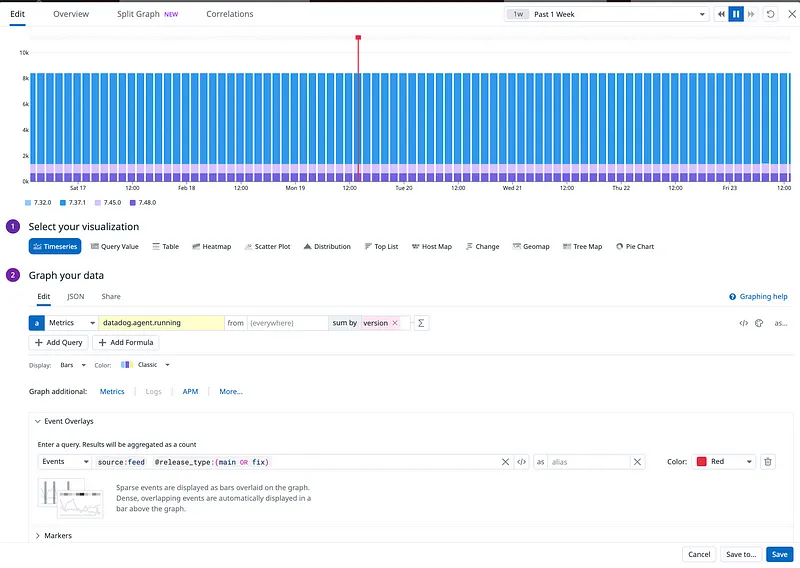
Task: Clear the event overlay query text
Action: [505, 462]
